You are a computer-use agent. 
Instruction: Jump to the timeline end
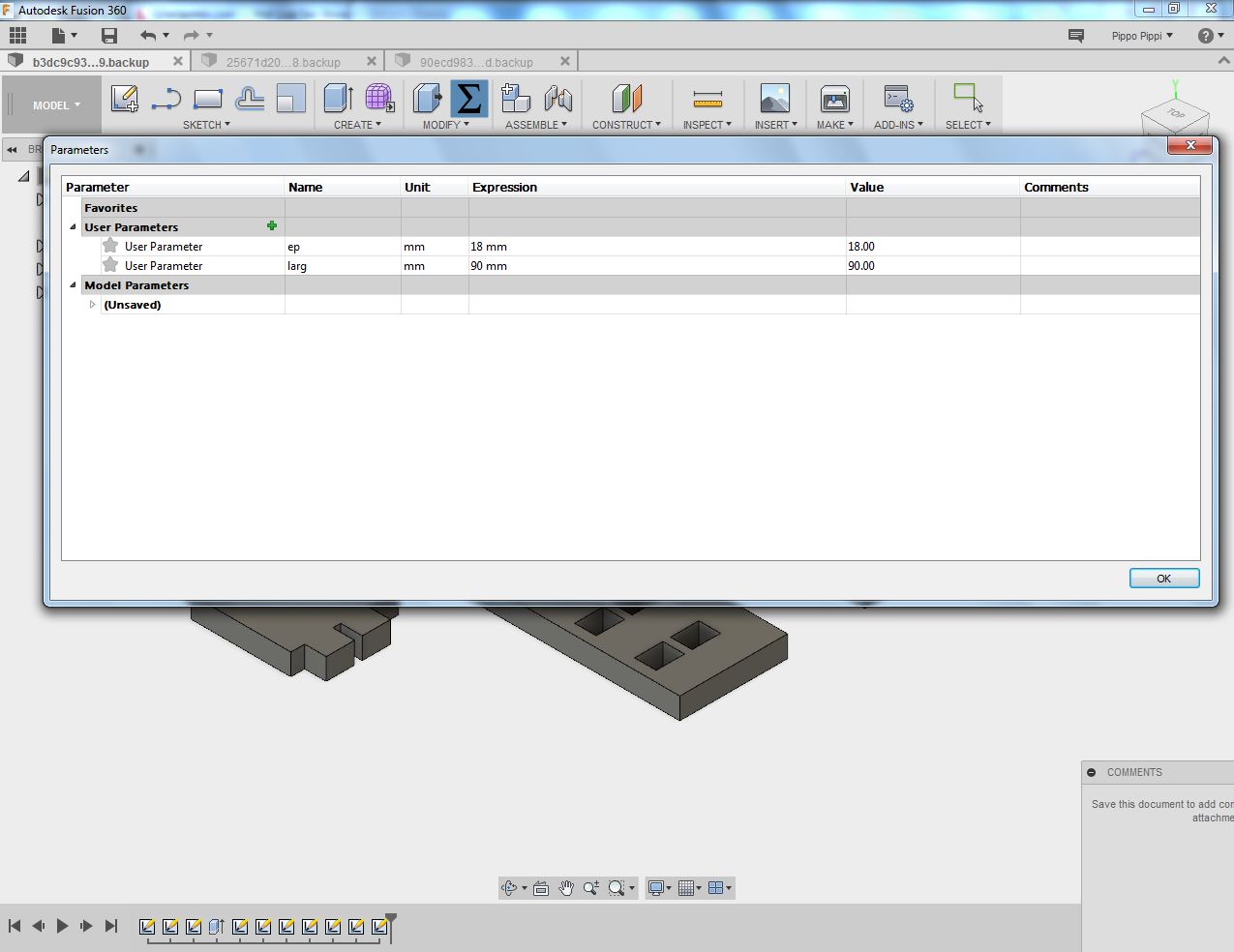[x=110, y=926]
